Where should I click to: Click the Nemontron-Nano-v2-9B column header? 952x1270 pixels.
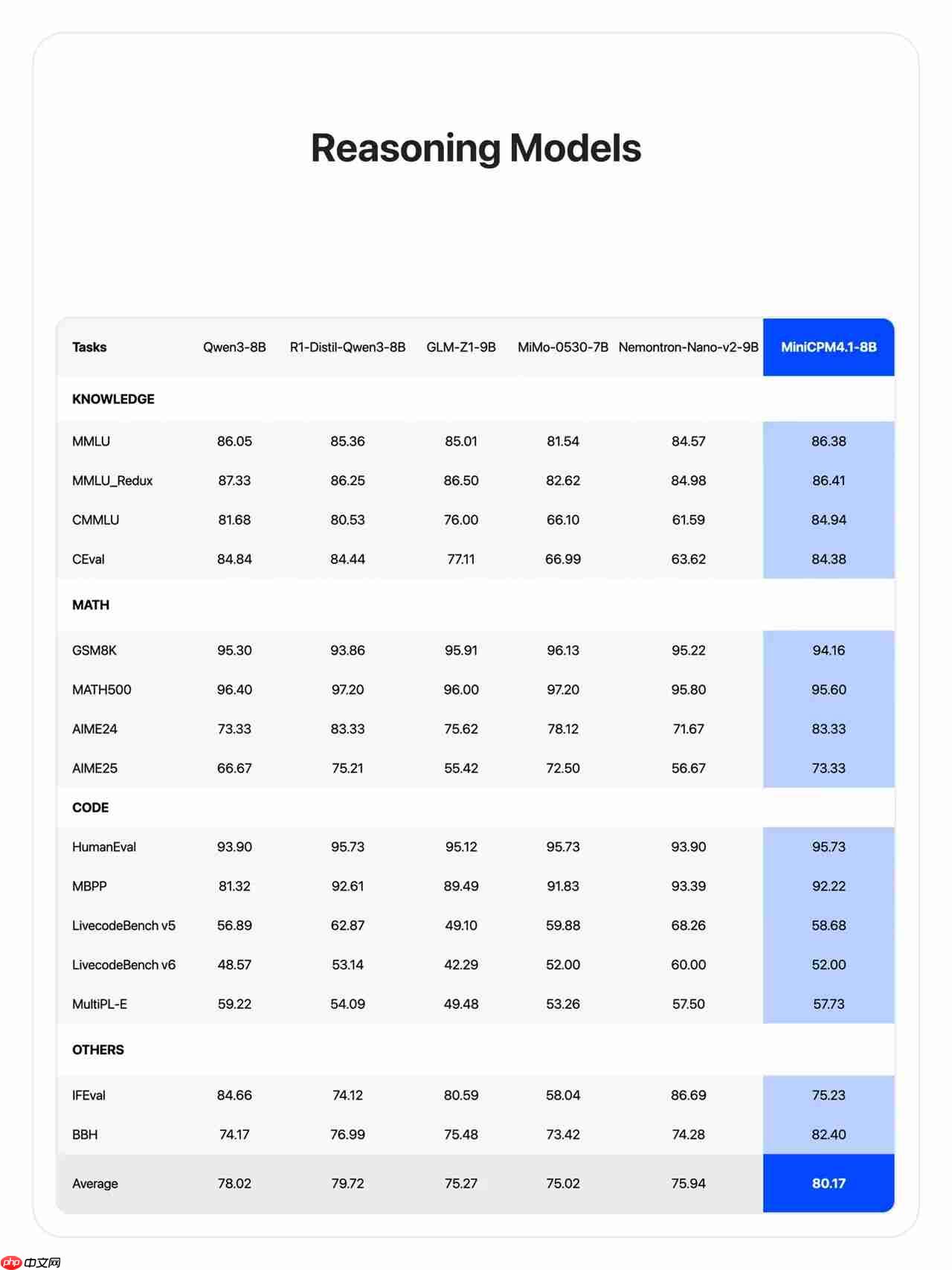point(688,347)
